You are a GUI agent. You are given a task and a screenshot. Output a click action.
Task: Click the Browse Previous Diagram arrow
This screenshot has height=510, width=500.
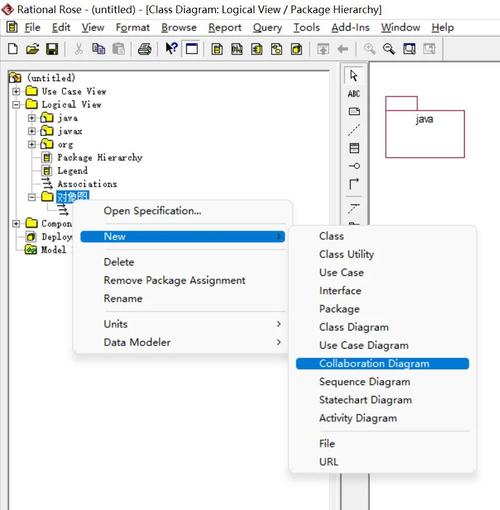[343, 49]
